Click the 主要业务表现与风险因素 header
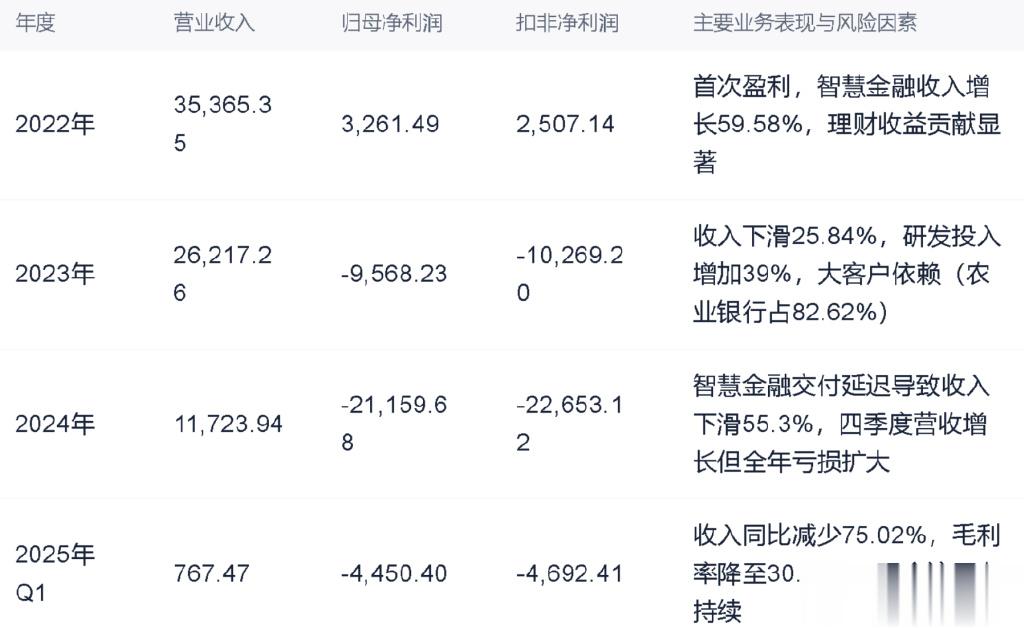The width and height of the screenshot is (1024, 628). point(805,23)
